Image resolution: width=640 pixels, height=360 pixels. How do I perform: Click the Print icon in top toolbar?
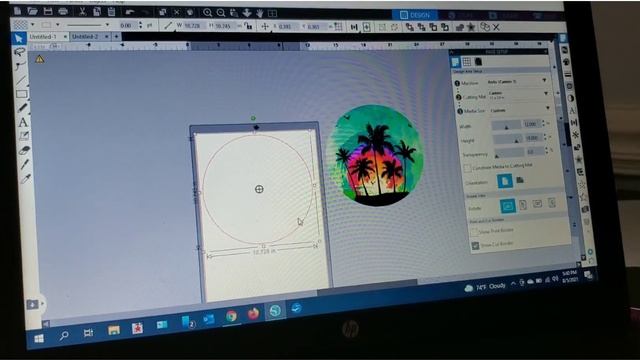[x=63, y=11]
